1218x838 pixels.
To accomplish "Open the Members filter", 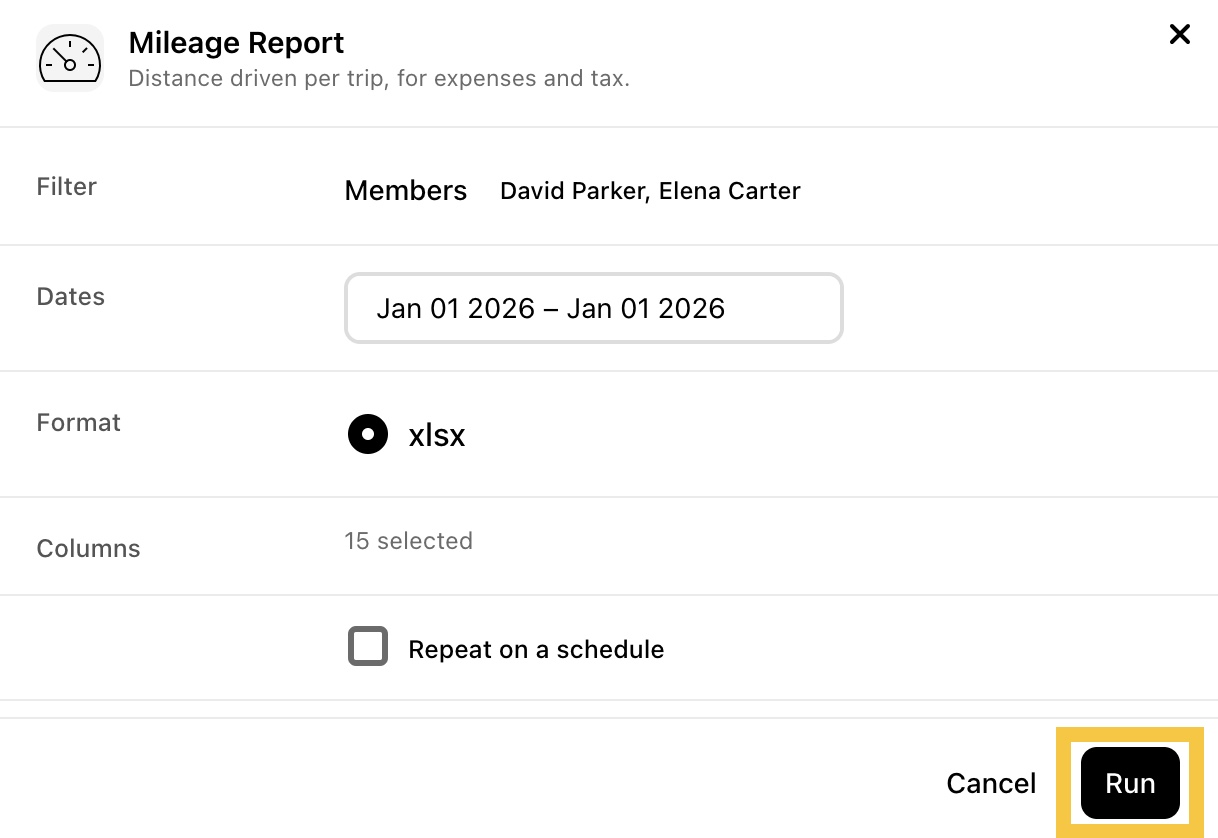I will tap(406, 190).
